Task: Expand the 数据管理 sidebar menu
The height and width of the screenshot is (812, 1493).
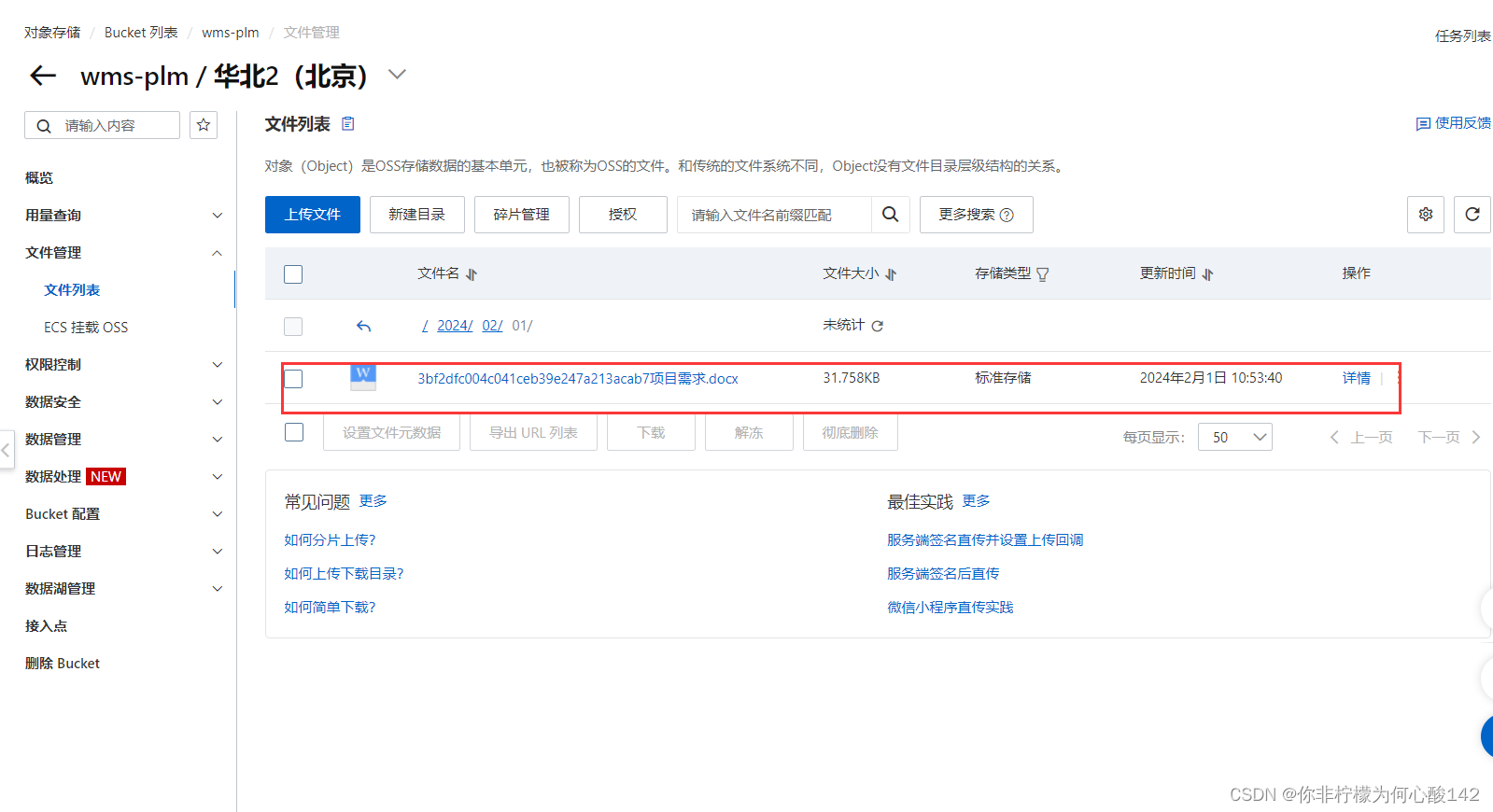Action: [x=217, y=440]
